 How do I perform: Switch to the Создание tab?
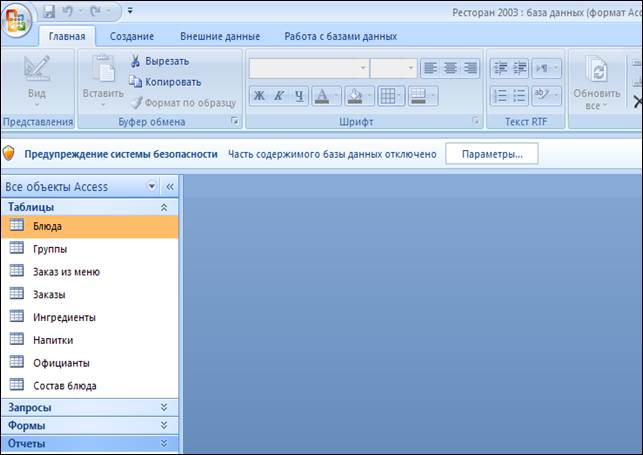tap(131, 36)
